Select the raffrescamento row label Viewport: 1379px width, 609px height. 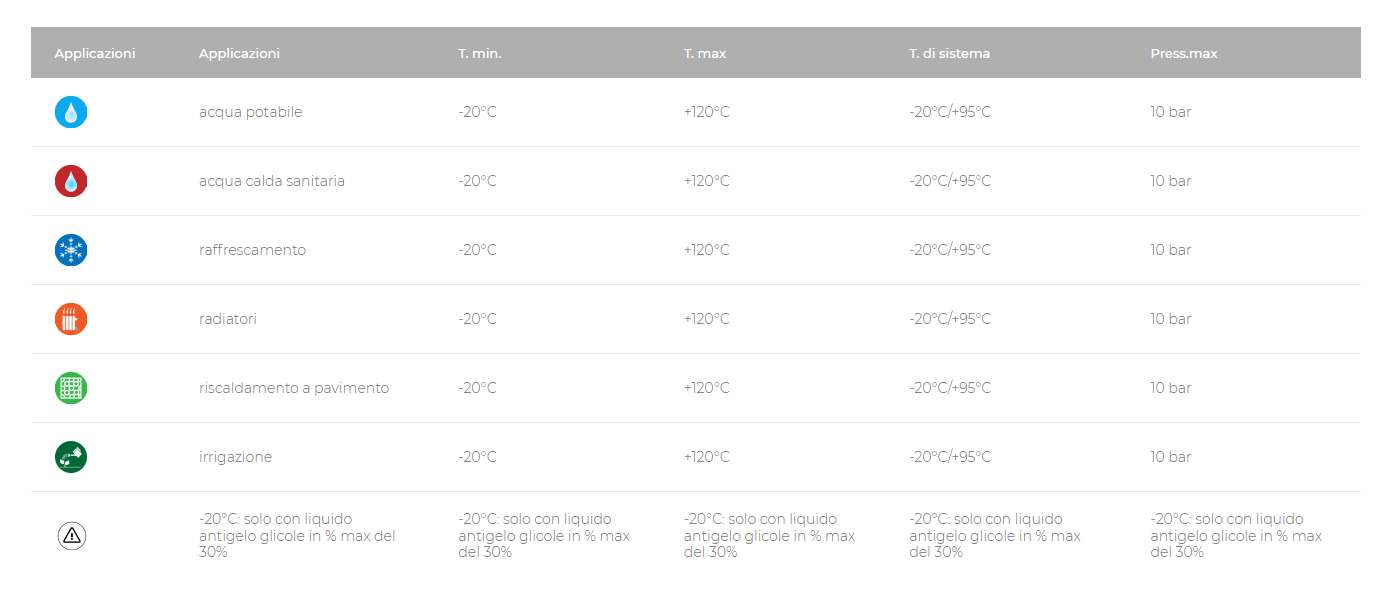tap(252, 250)
